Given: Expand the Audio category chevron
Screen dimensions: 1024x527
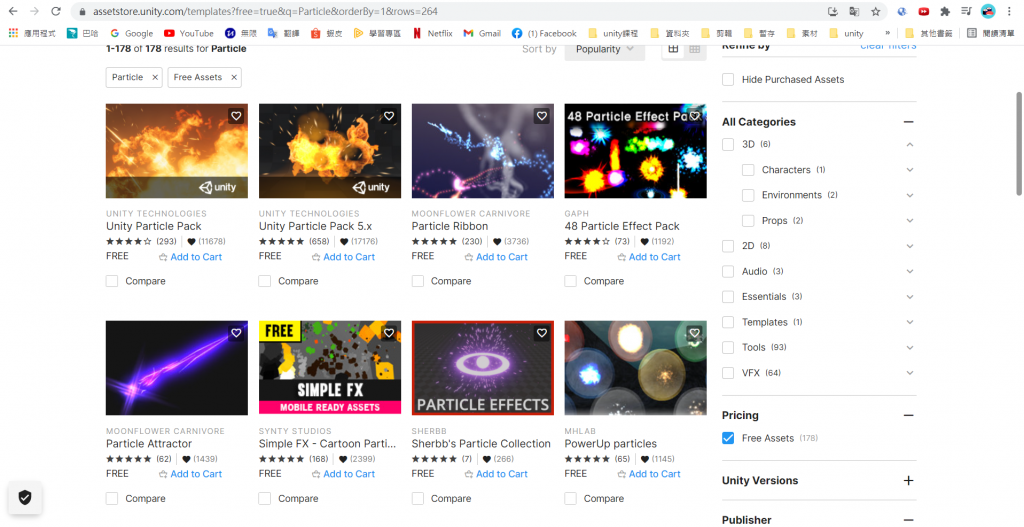Looking at the screenshot, I should pyautogui.click(x=910, y=272).
